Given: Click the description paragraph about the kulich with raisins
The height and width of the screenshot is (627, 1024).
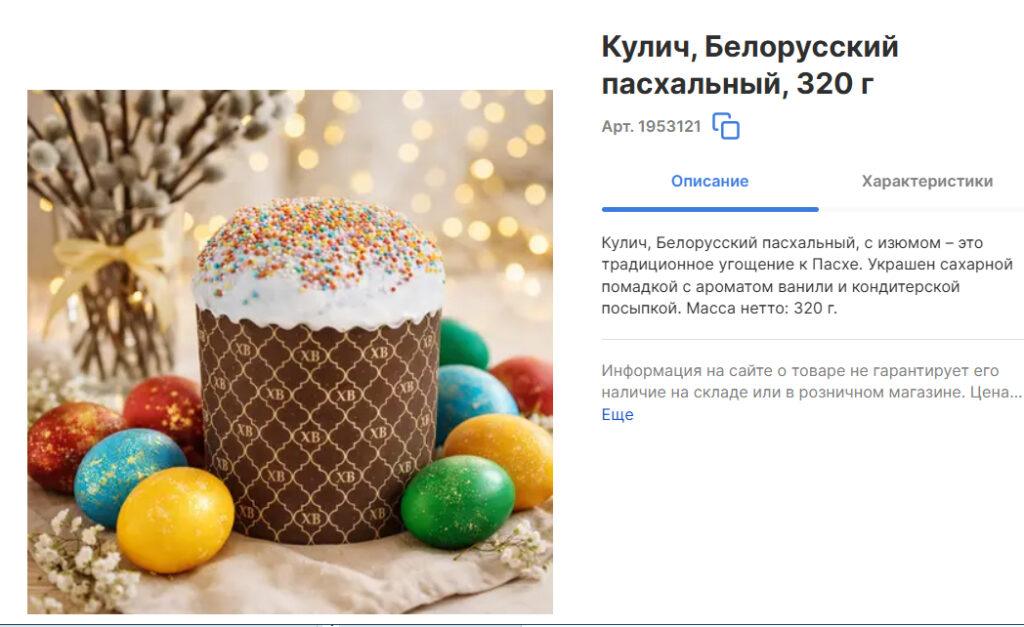Looking at the screenshot, I should pos(807,275).
